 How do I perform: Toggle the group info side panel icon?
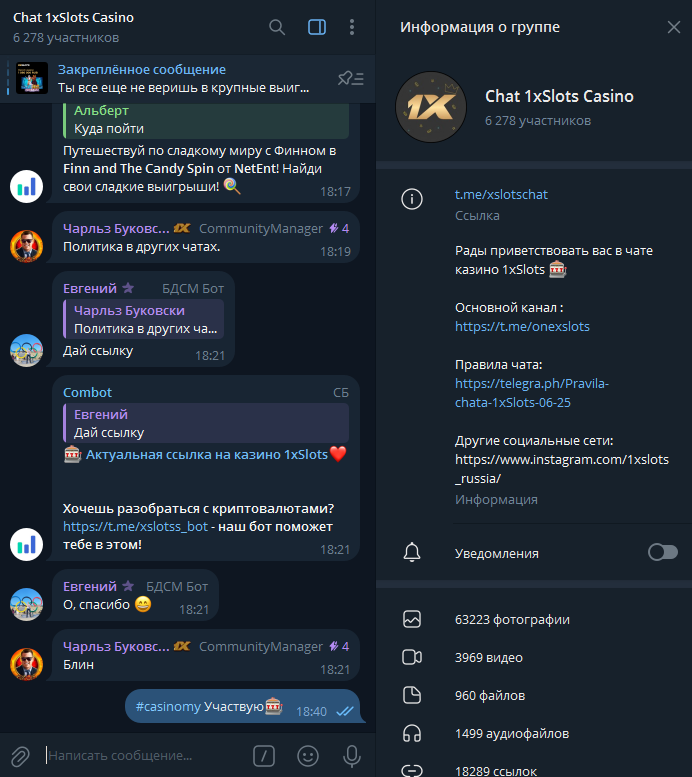click(x=317, y=27)
